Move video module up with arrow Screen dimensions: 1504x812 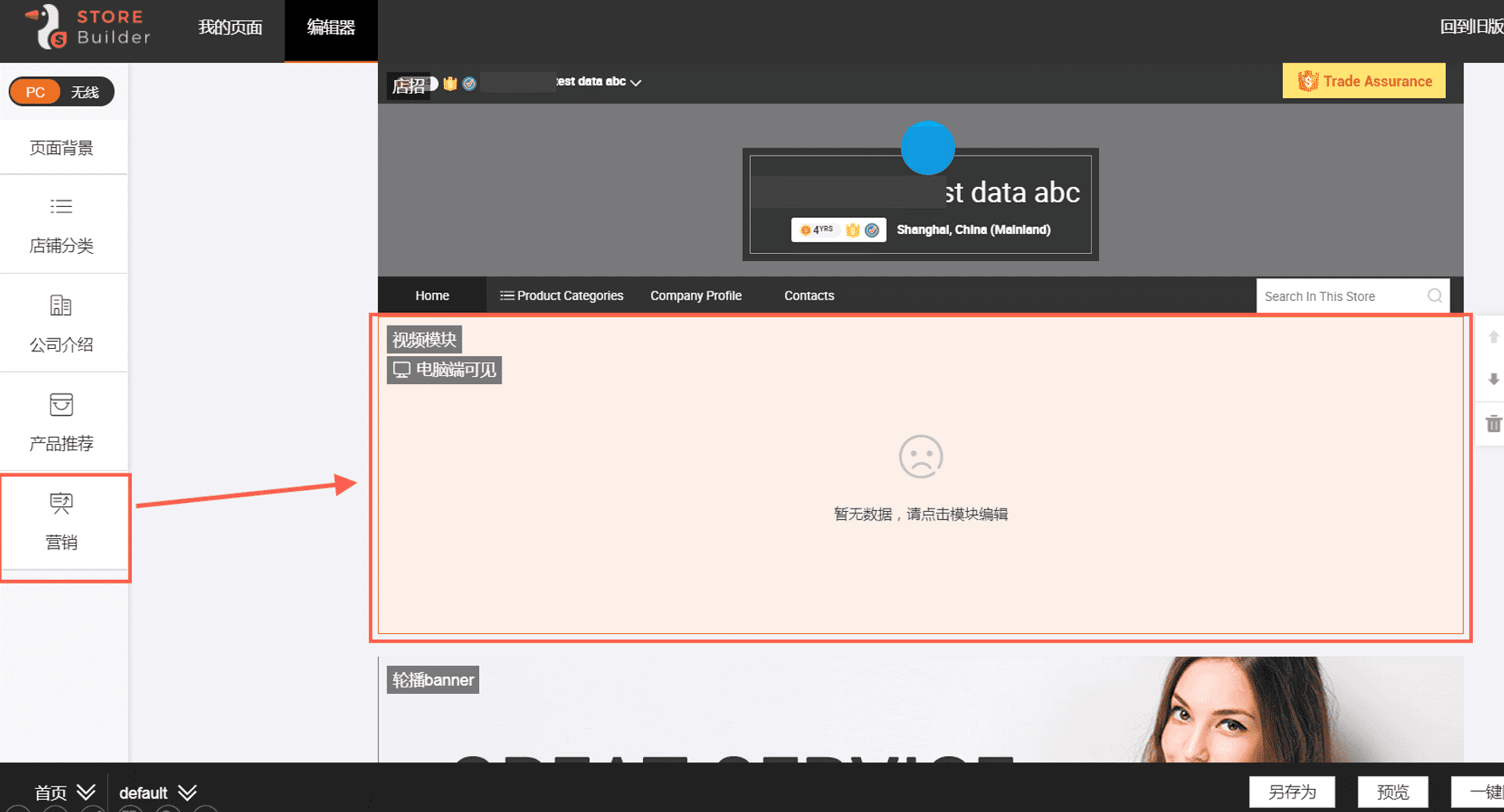(x=1493, y=337)
